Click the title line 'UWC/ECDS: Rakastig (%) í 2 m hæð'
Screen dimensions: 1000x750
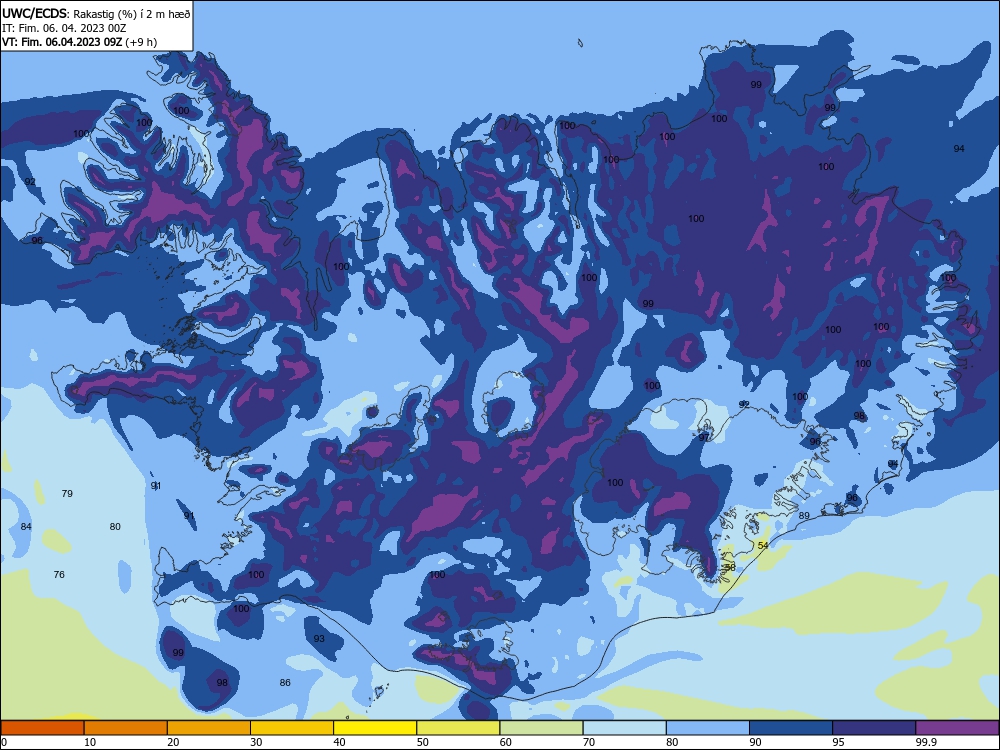click(x=96, y=13)
